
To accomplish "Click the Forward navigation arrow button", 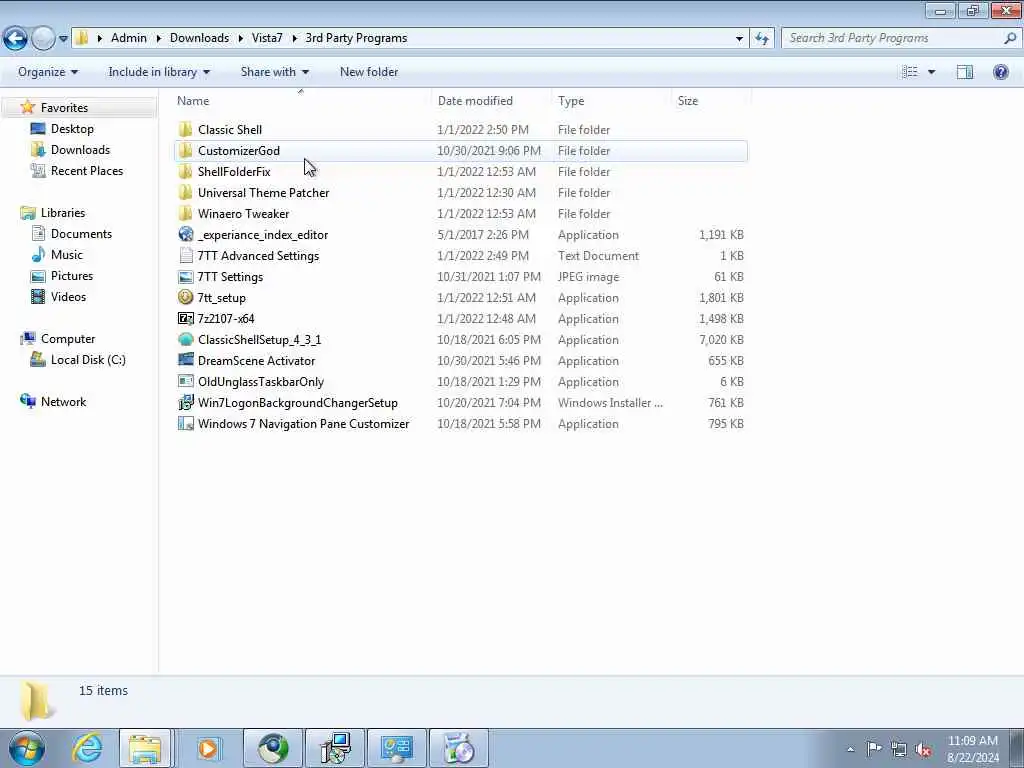I will click(43, 38).
